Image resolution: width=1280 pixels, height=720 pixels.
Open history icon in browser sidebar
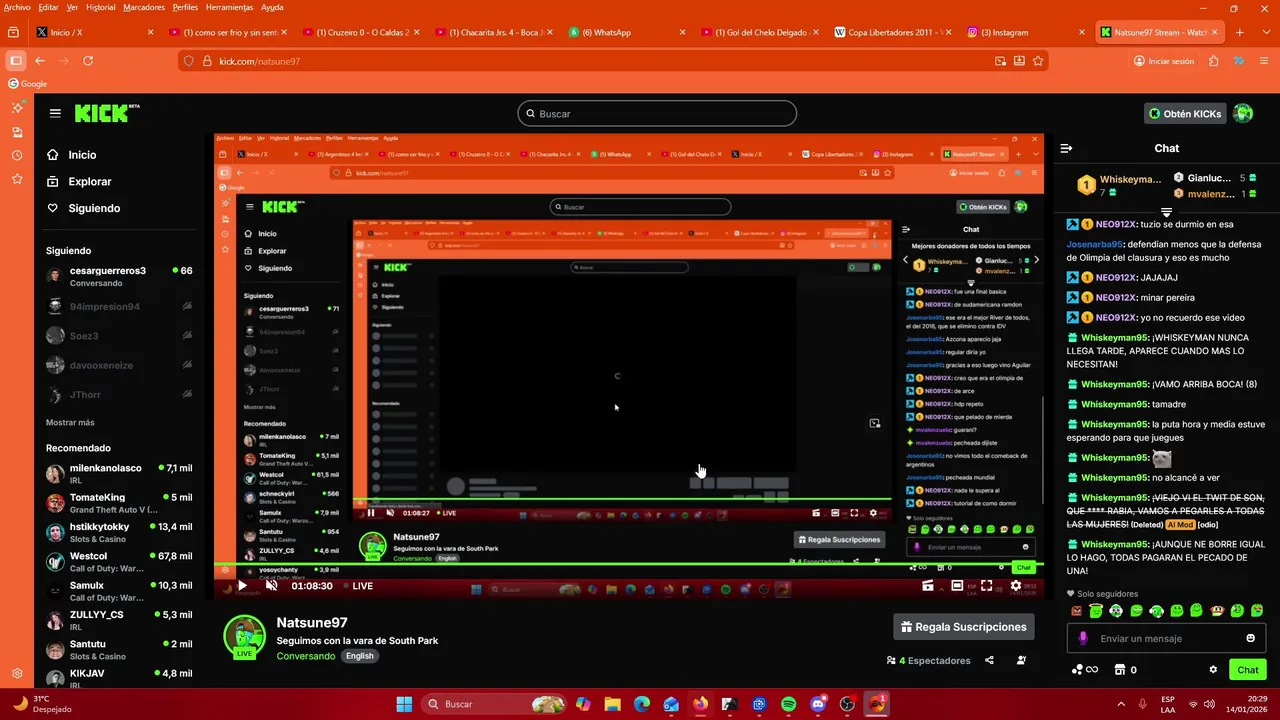(x=17, y=156)
